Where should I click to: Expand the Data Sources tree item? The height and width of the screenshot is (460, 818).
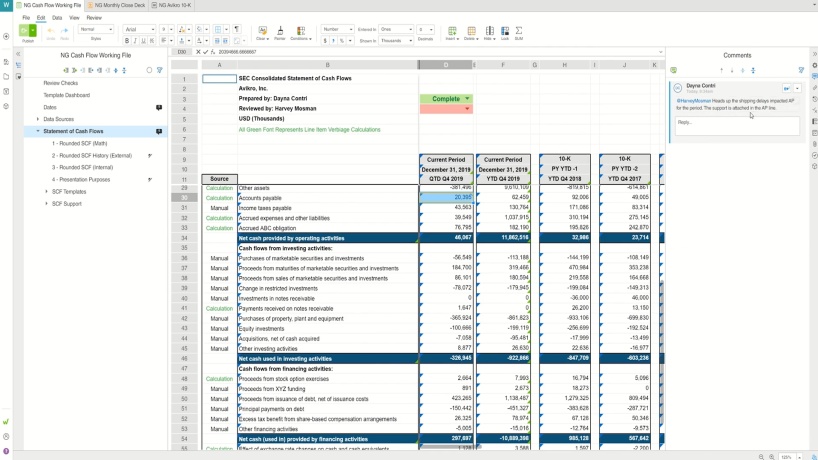(x=38, y=119)
